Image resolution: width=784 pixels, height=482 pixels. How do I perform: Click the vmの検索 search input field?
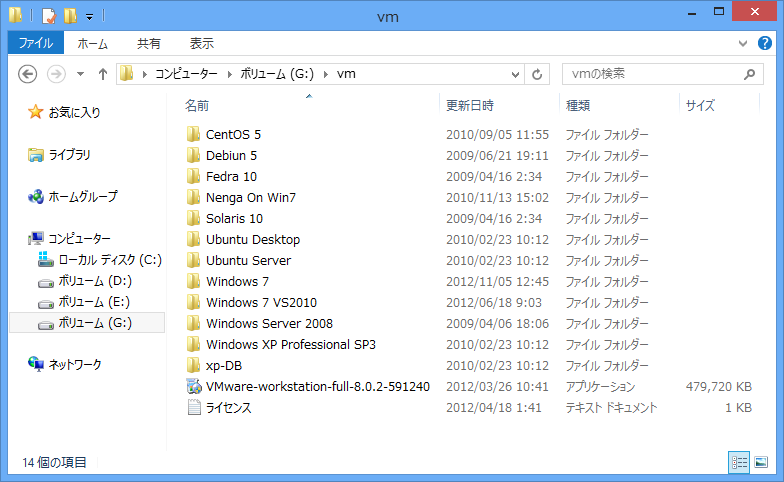[x=650, y=74]
